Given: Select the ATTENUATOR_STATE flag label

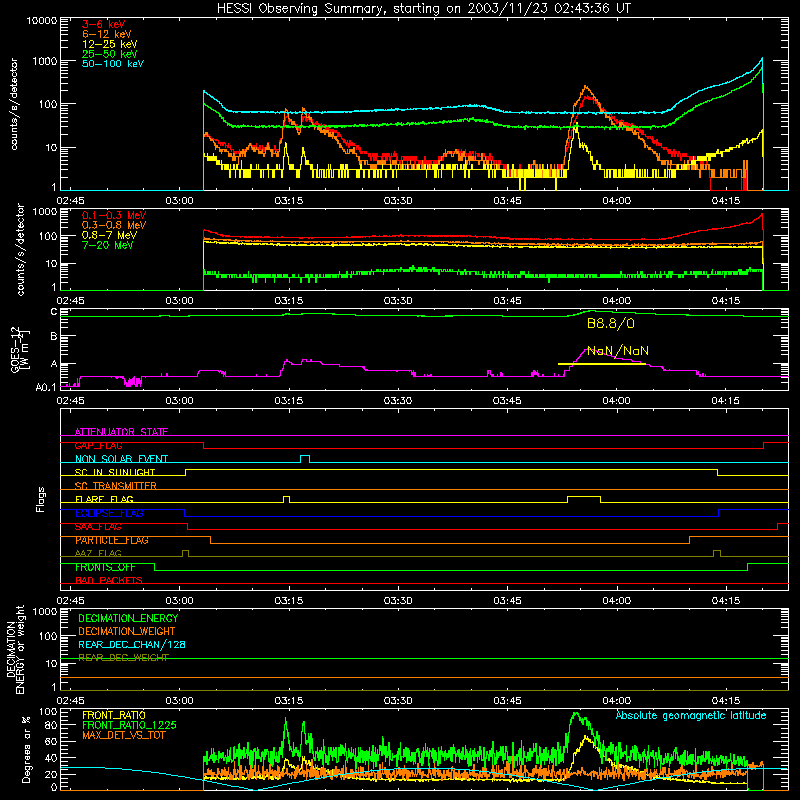Looking at the screenshot, I should click(x=121, y=432).
